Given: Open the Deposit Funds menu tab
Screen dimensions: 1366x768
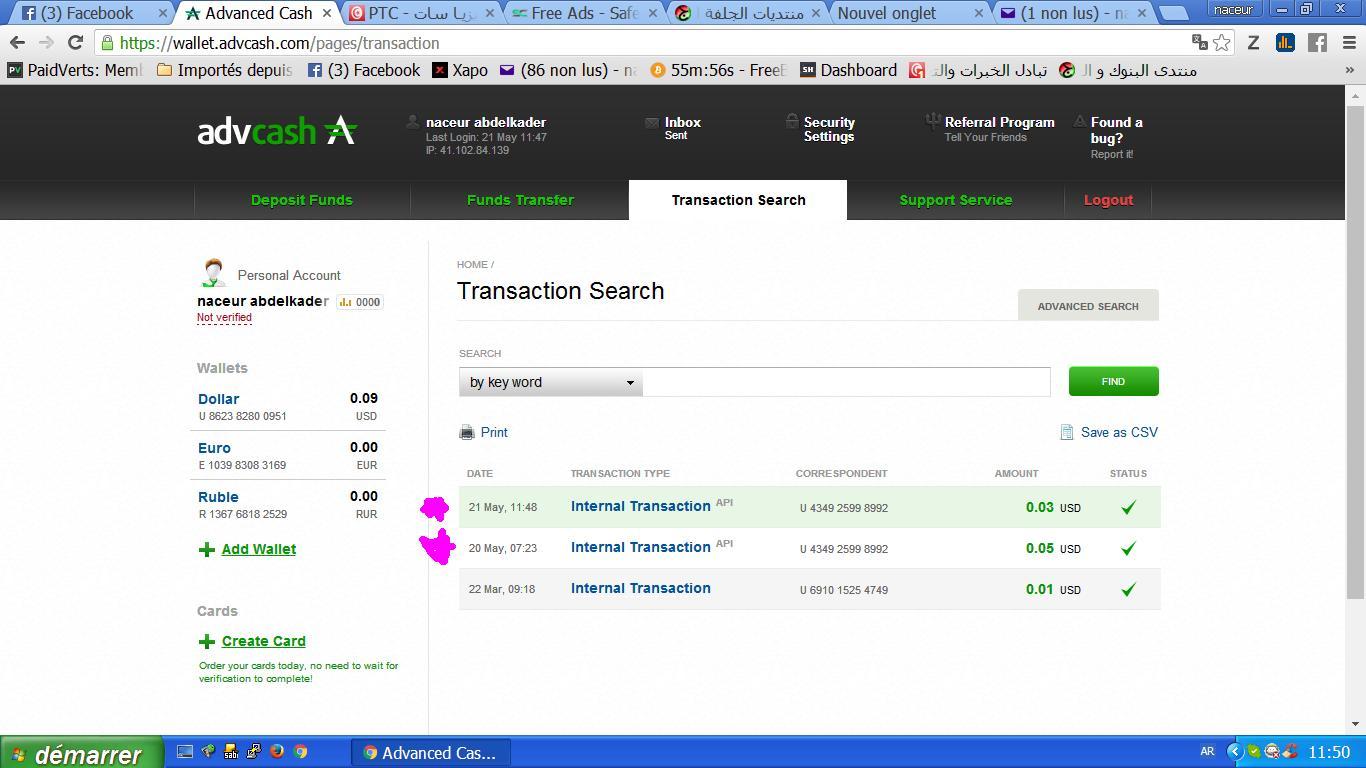Looking at the screenshot, I should click(302, 200).
